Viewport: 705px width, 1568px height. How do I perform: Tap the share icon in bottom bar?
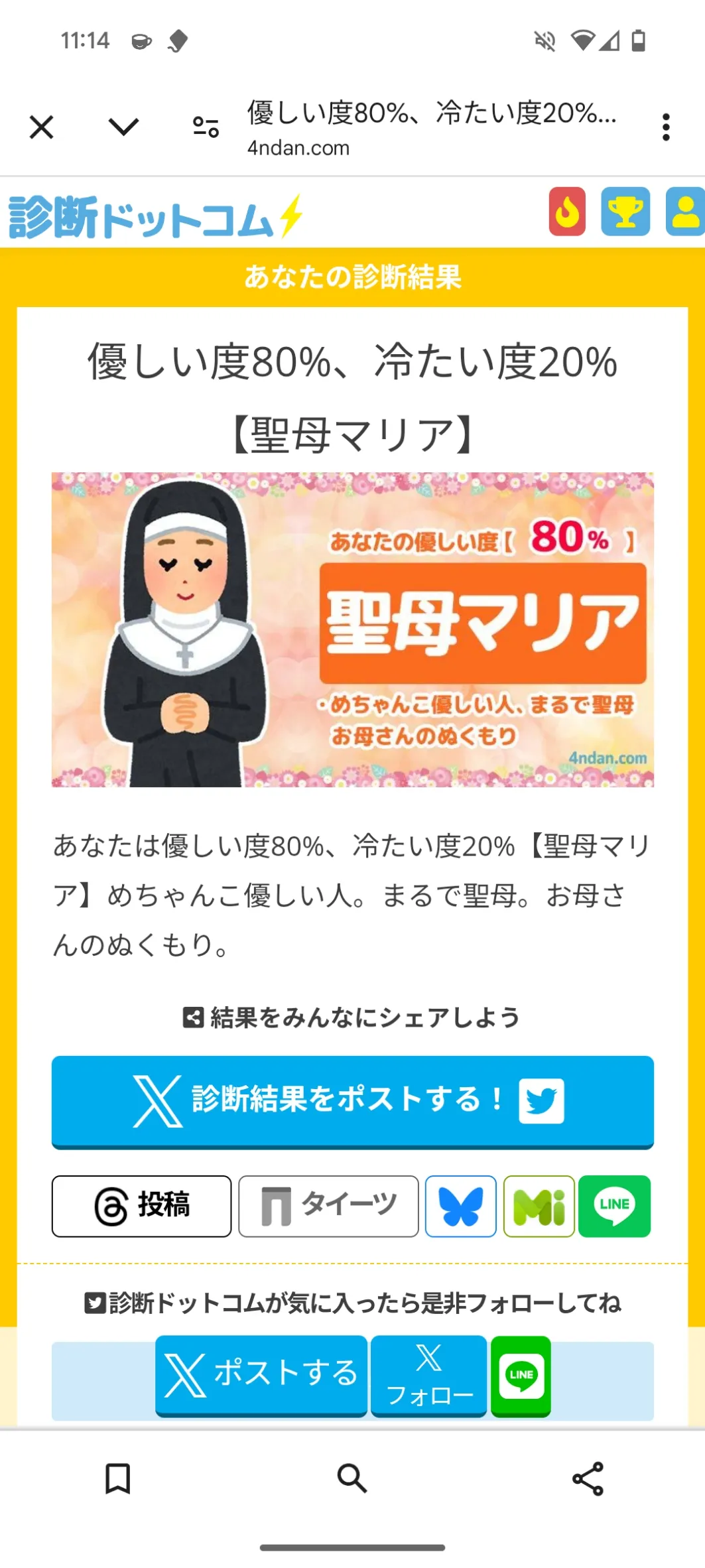point(588,1478)
